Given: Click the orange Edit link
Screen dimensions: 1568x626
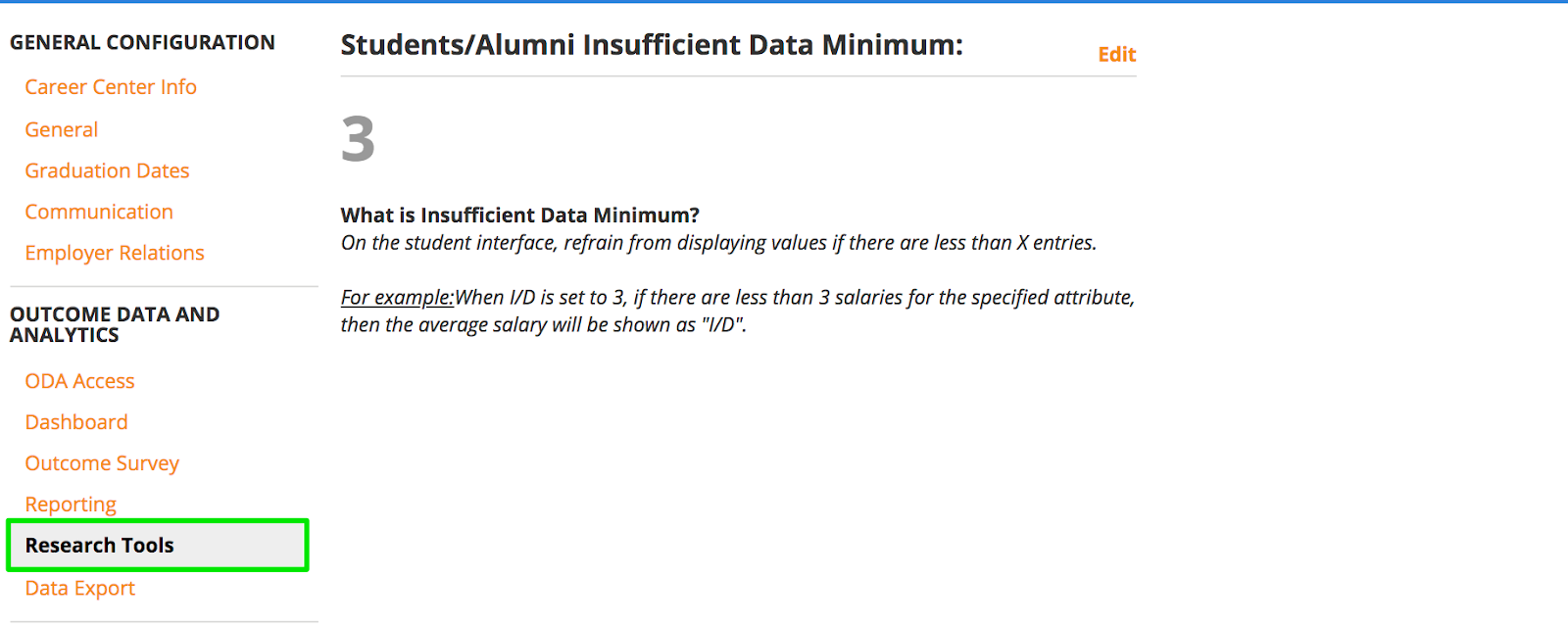Looking at the screenshot, I should [x=1116, y=55].
